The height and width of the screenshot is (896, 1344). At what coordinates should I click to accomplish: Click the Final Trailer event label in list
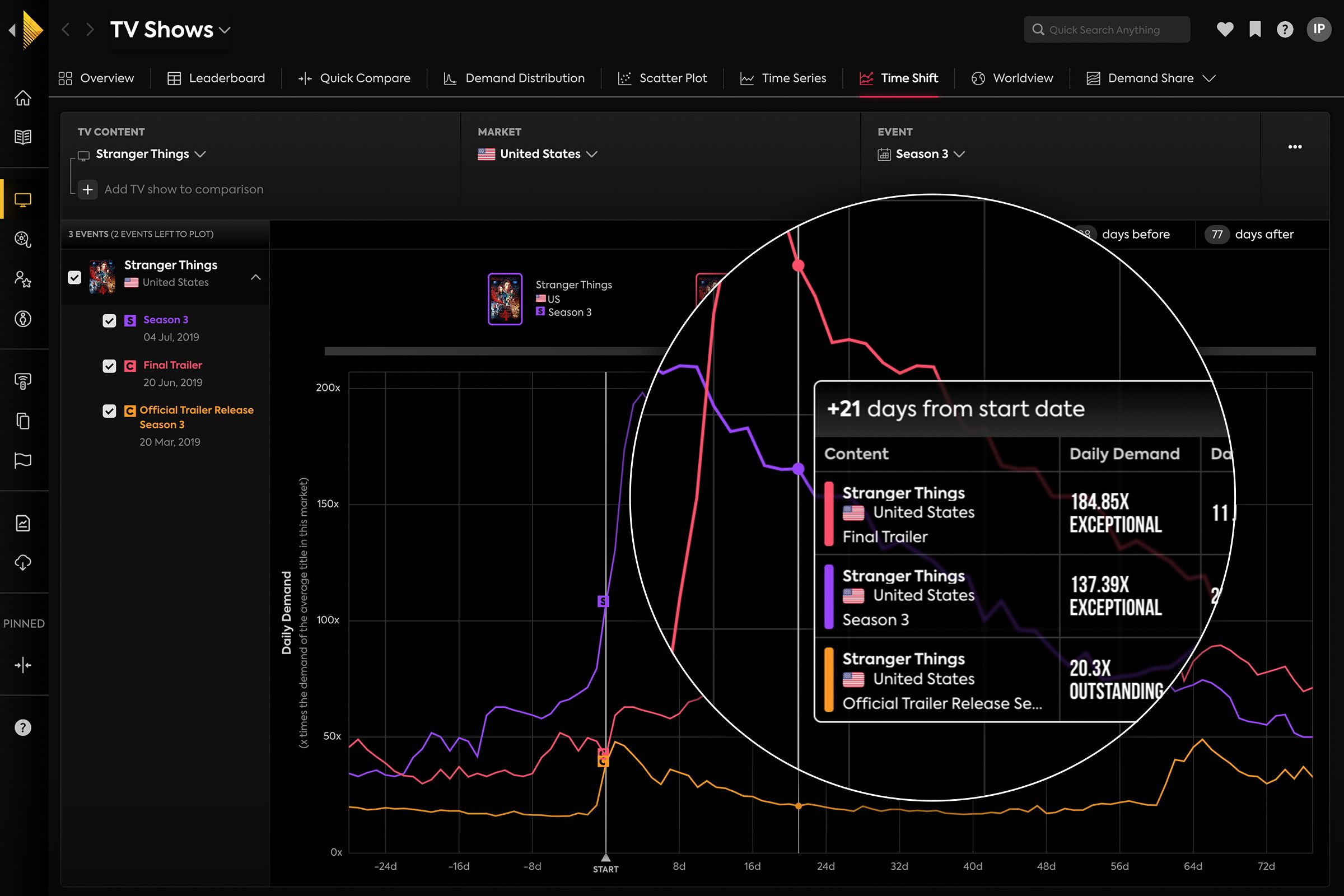(x=172, y=365)
